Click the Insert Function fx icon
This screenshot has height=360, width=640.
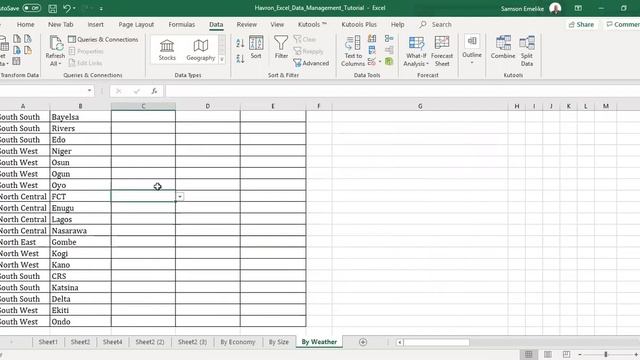point(154,91)
